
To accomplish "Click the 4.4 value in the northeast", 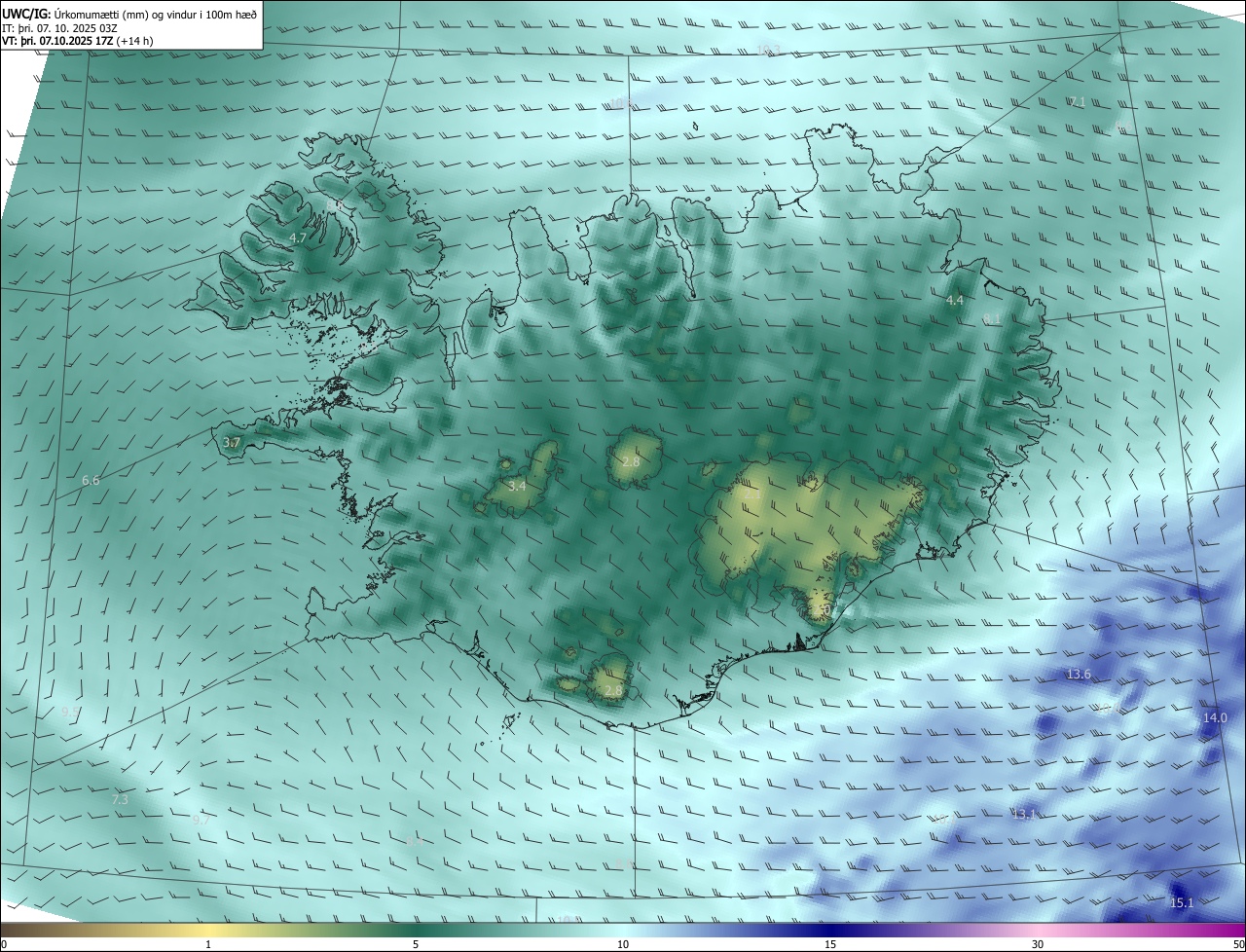I will [x=955, y=300].
